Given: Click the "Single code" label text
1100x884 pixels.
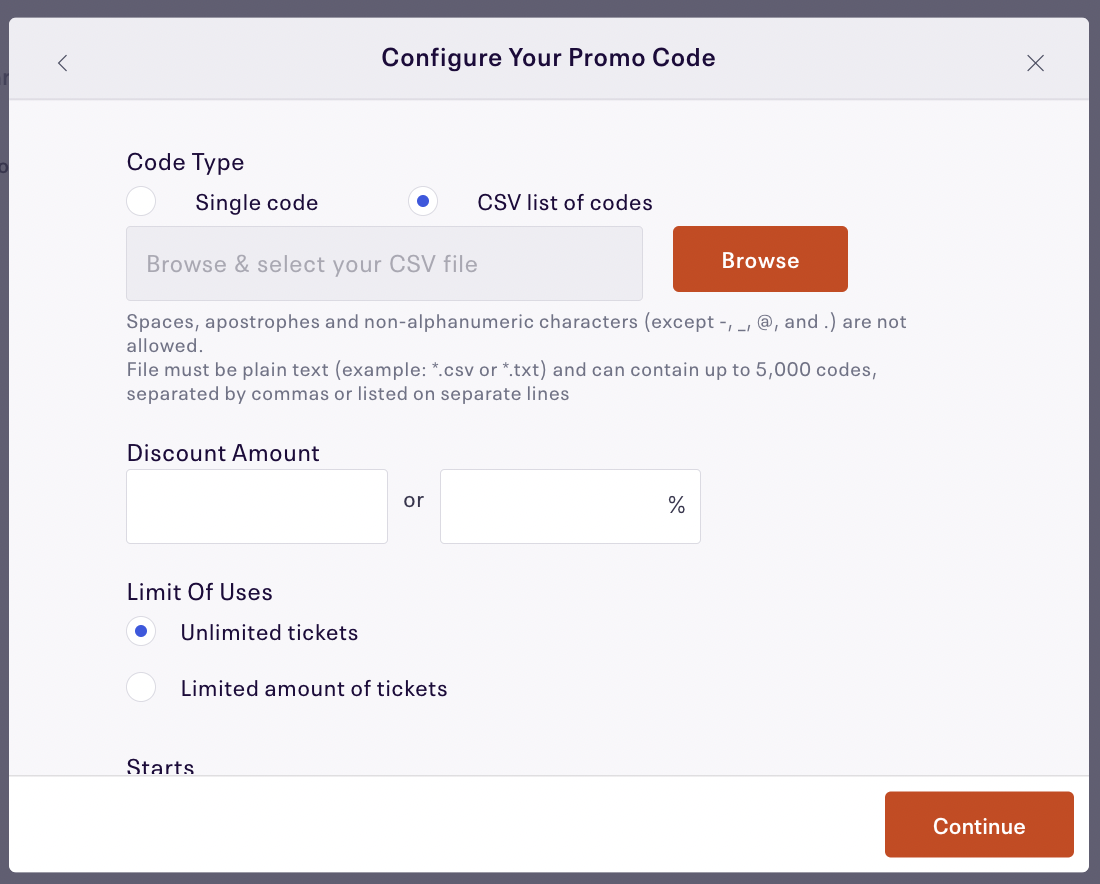Looking at the screenshot, I should (x=256, y=203).
